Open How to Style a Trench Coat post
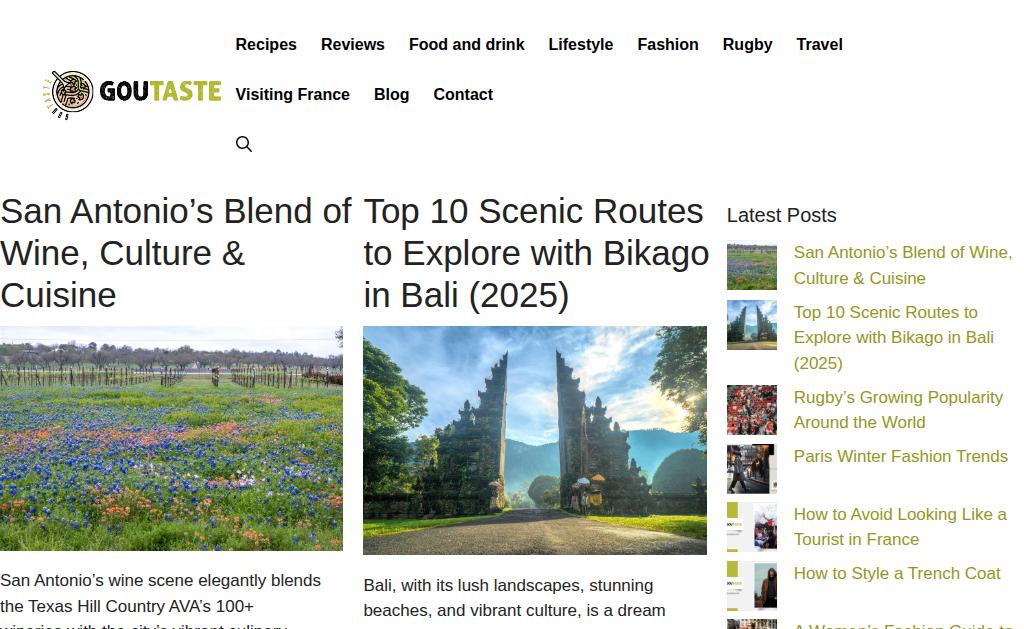1024x629 pixels. [897, 573]
